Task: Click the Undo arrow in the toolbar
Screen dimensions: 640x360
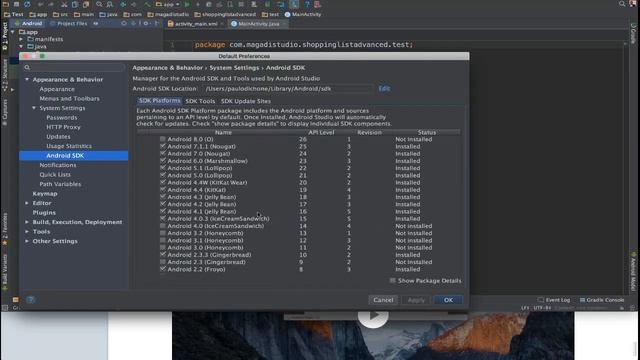Action: (41, 4)
